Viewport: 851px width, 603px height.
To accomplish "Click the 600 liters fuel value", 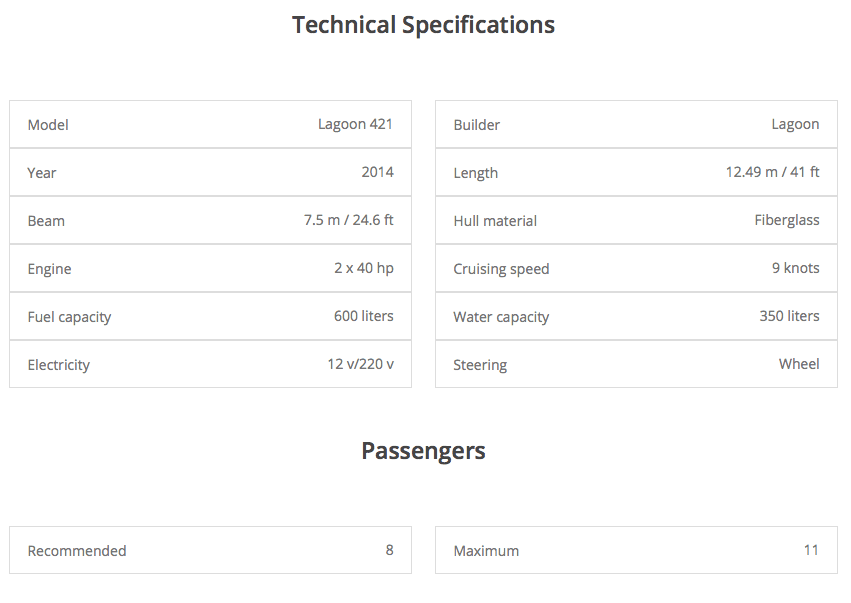I will click(363, 316).
